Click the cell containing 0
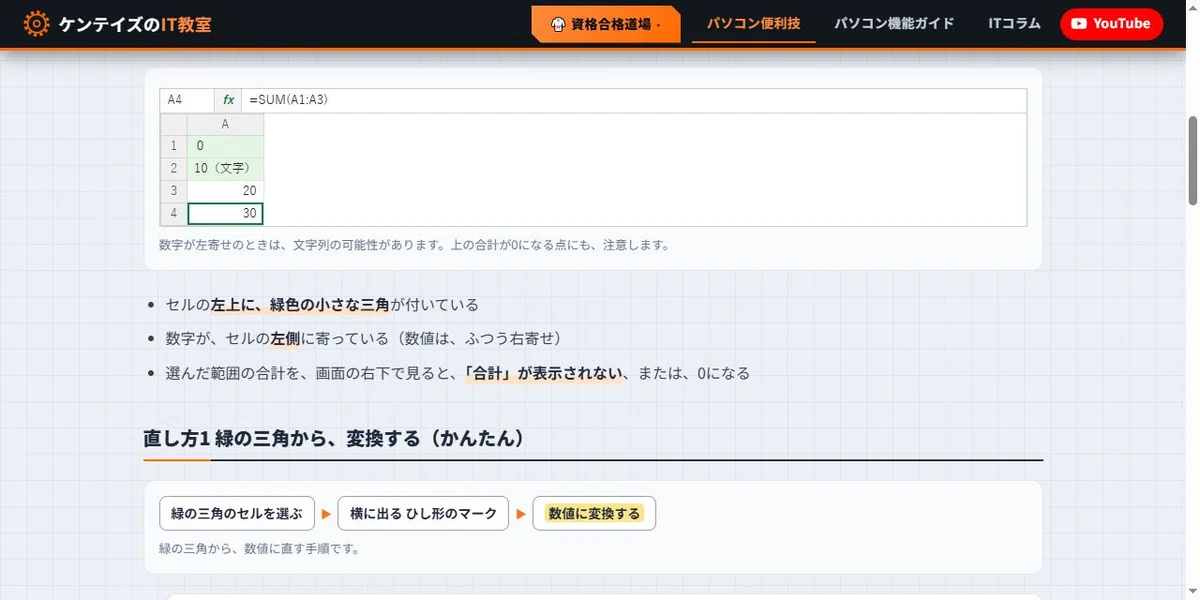Viewport: 1200px width, 600px height. (x=225, y=146)
